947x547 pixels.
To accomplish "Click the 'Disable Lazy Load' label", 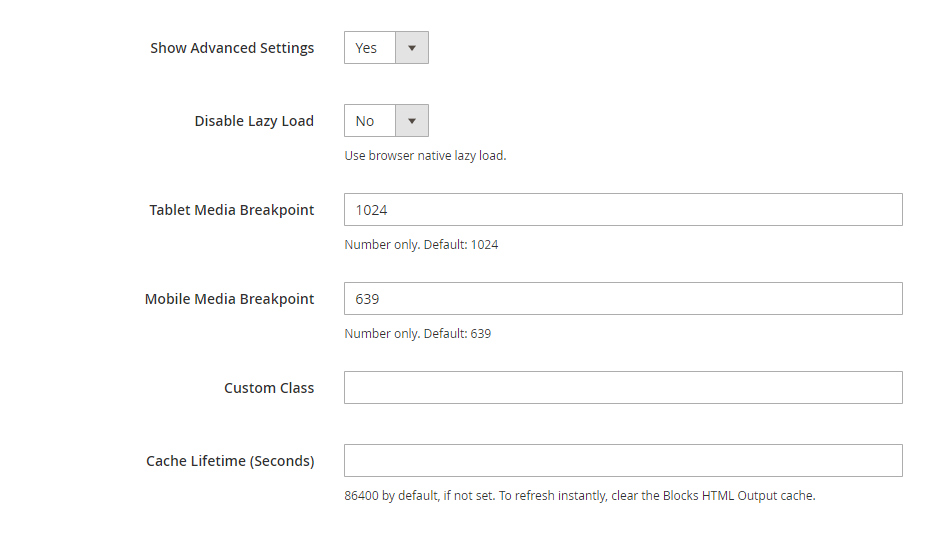I will tap(254, 121).
